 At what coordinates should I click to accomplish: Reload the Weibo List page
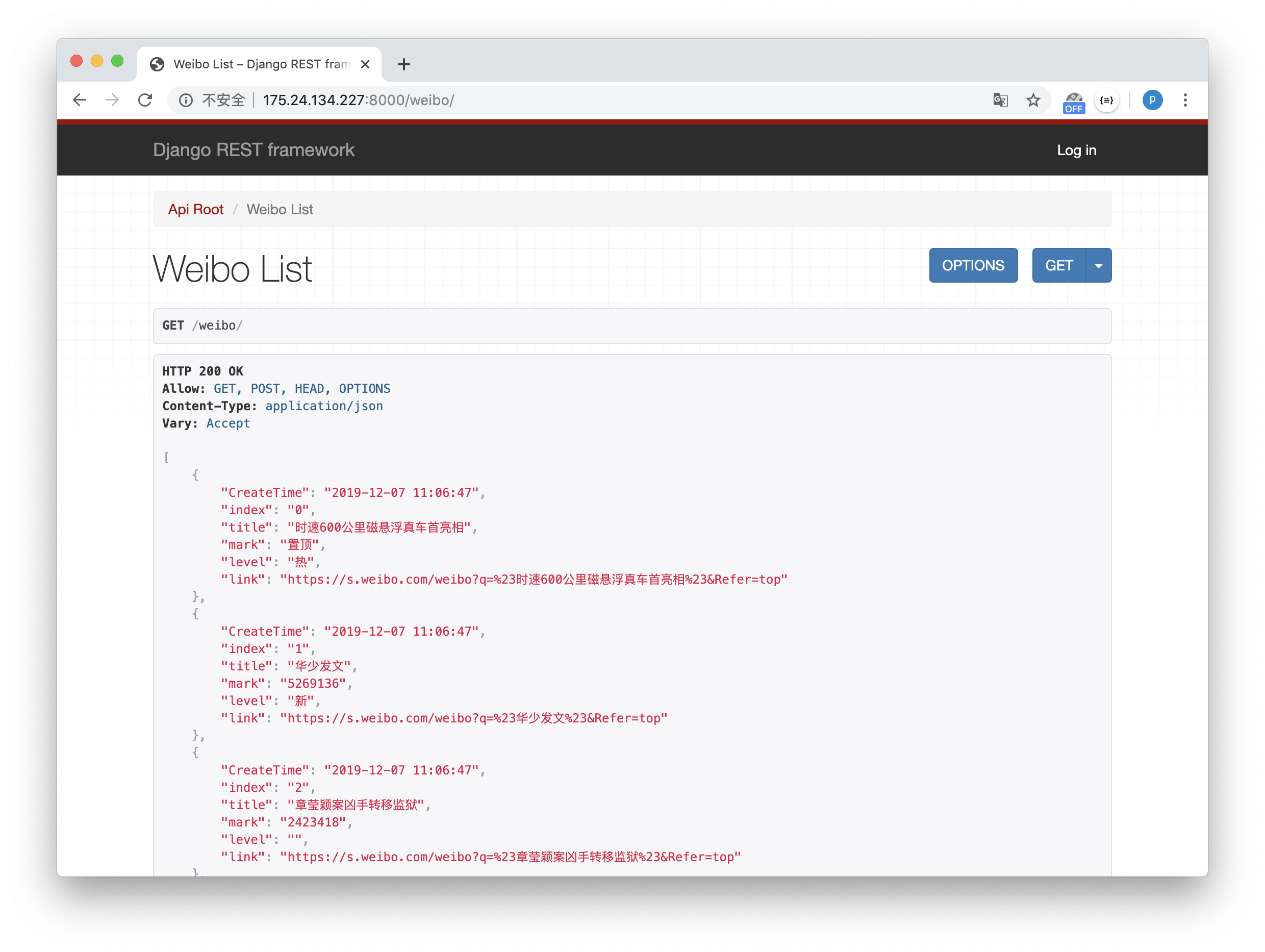click(145, 100)
